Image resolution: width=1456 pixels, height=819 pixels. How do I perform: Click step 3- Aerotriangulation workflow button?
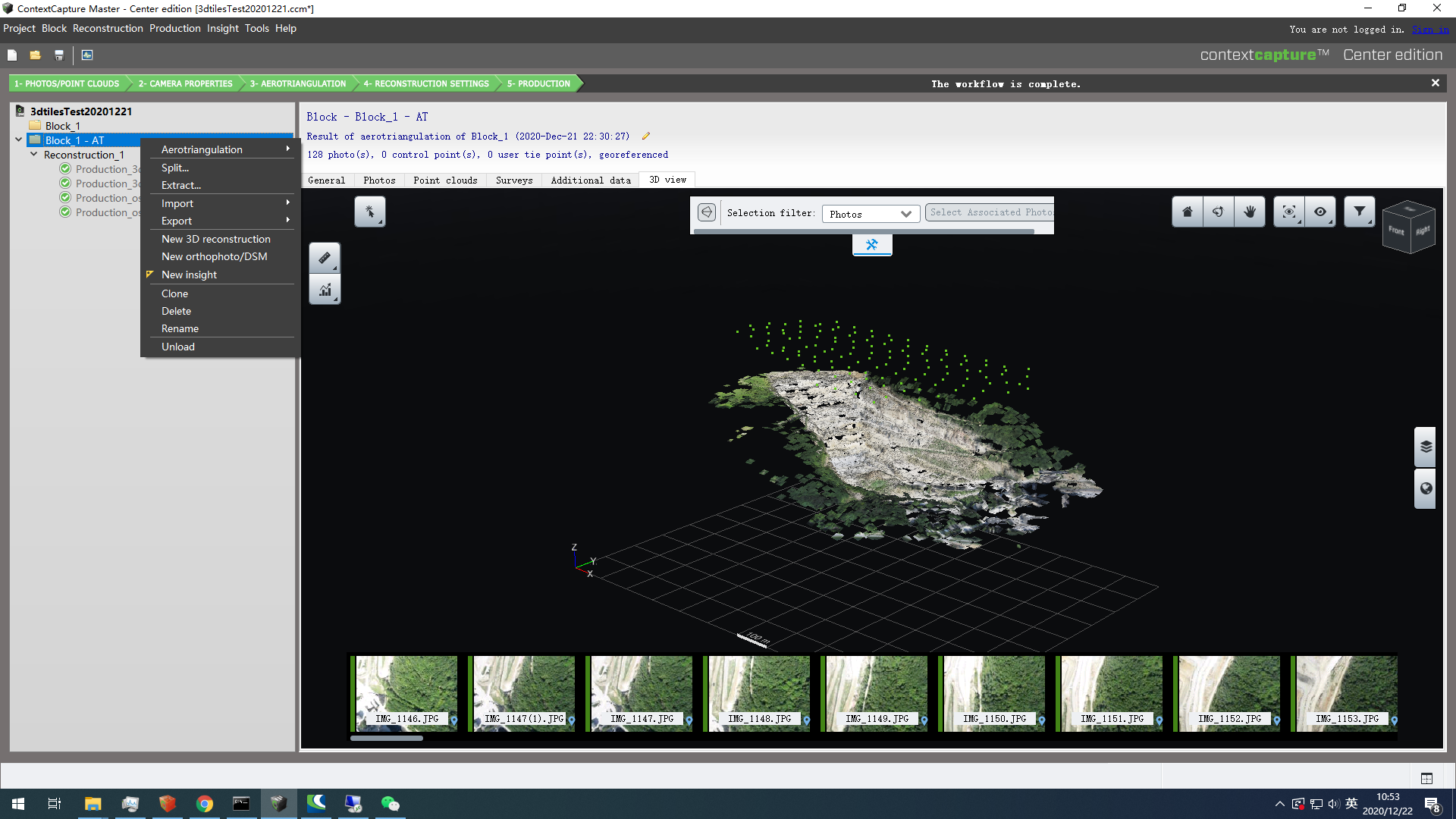click(298, 83)
